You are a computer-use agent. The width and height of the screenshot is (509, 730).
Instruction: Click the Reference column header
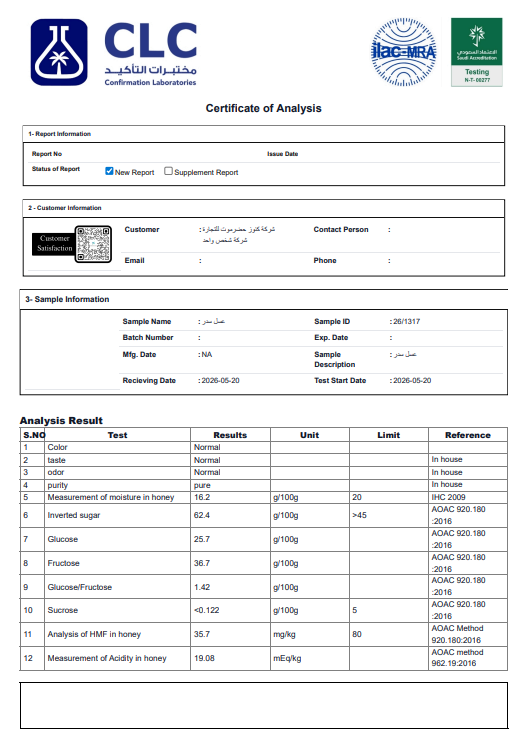(x=468, y=435)
